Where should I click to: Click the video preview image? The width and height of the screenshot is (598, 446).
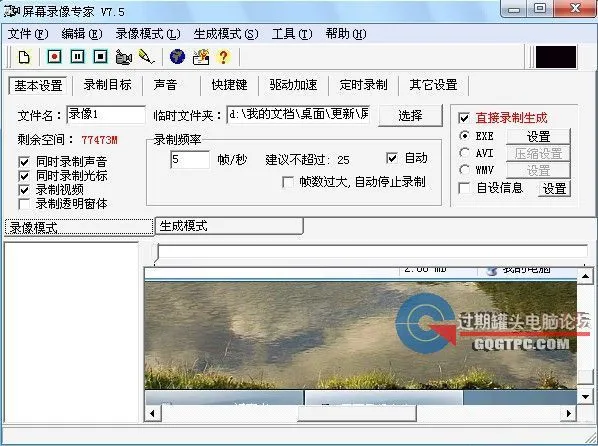(x=360, y=335)
